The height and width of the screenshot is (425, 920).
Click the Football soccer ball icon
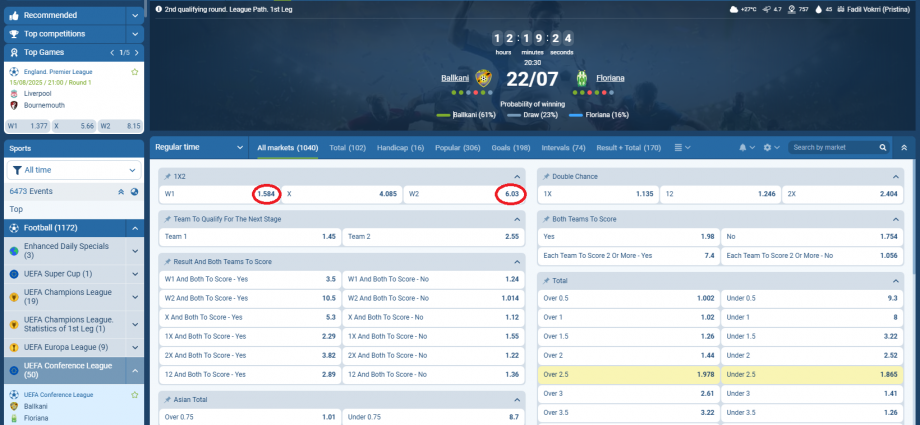[x=14, y=228]
